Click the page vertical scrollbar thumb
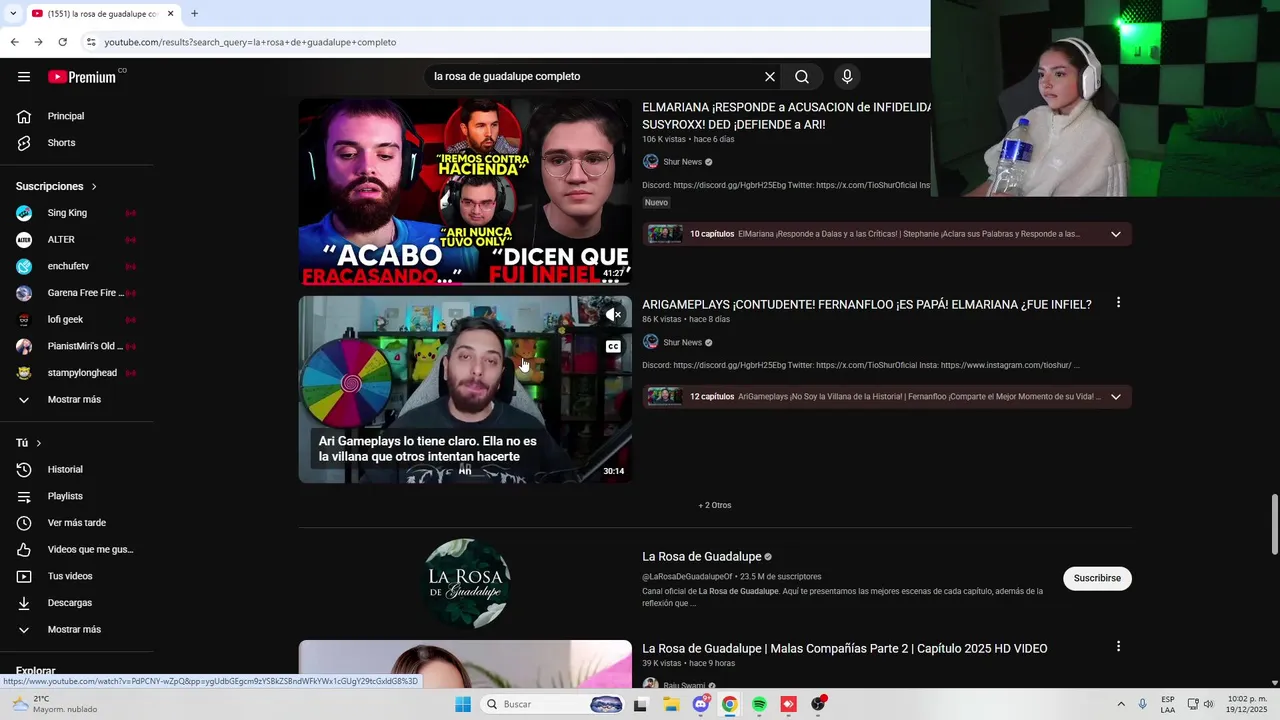Image resolution: width=1280 pixels, height=720 pixels. coord(1274,523)
